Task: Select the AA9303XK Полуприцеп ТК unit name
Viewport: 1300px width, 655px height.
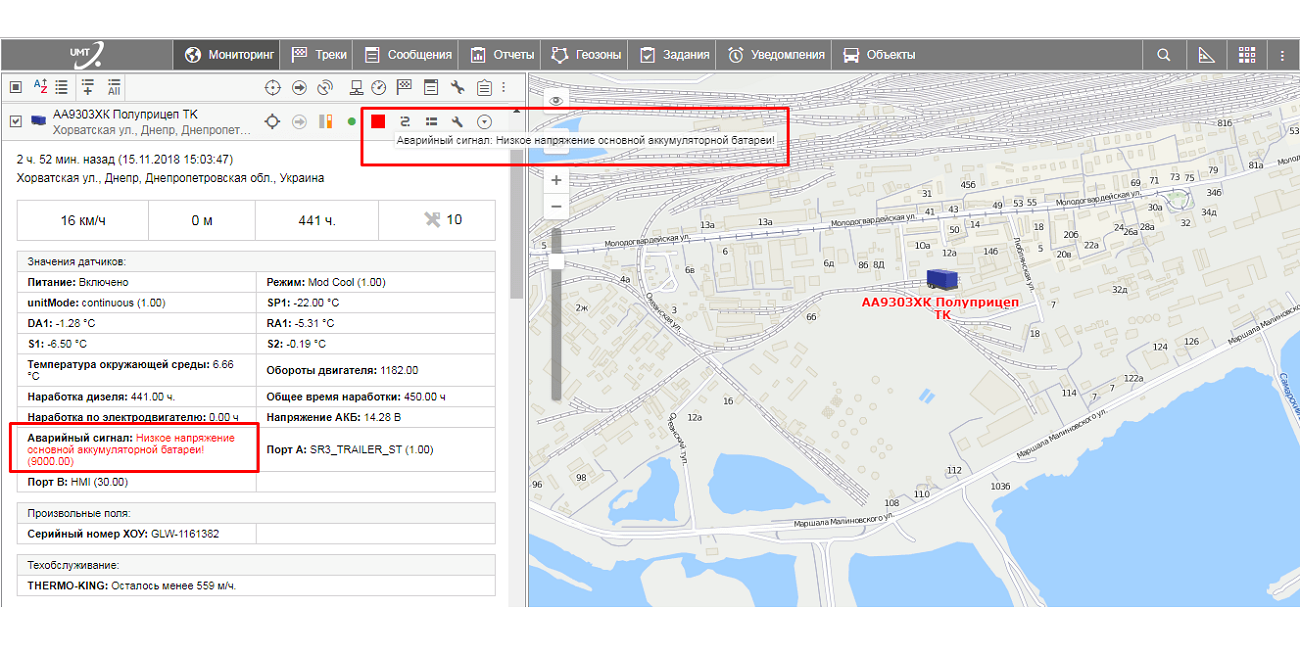Action: tap(126, 115)
